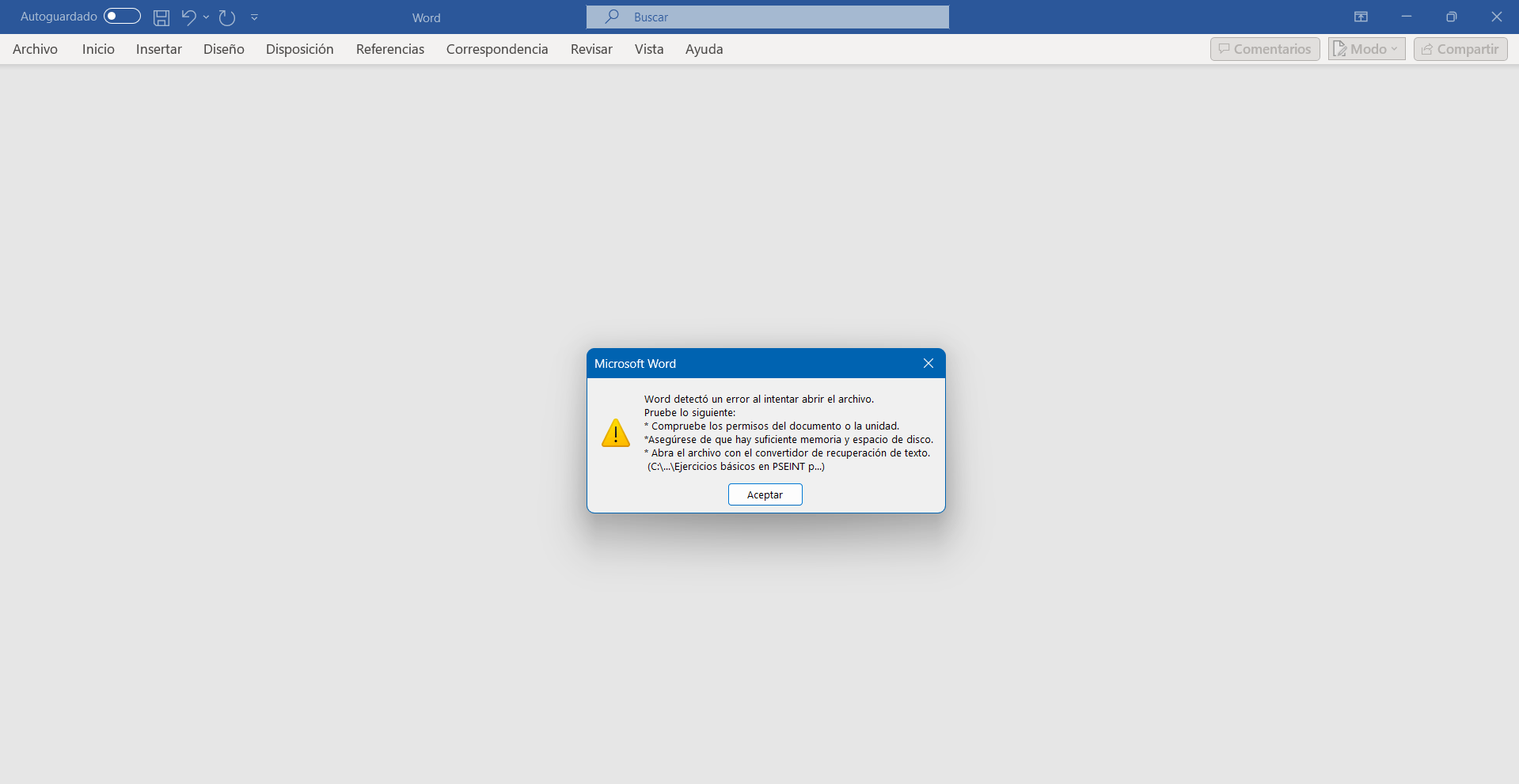
Task: Restore down the Word window
Action: click(x=1452, y=17)
